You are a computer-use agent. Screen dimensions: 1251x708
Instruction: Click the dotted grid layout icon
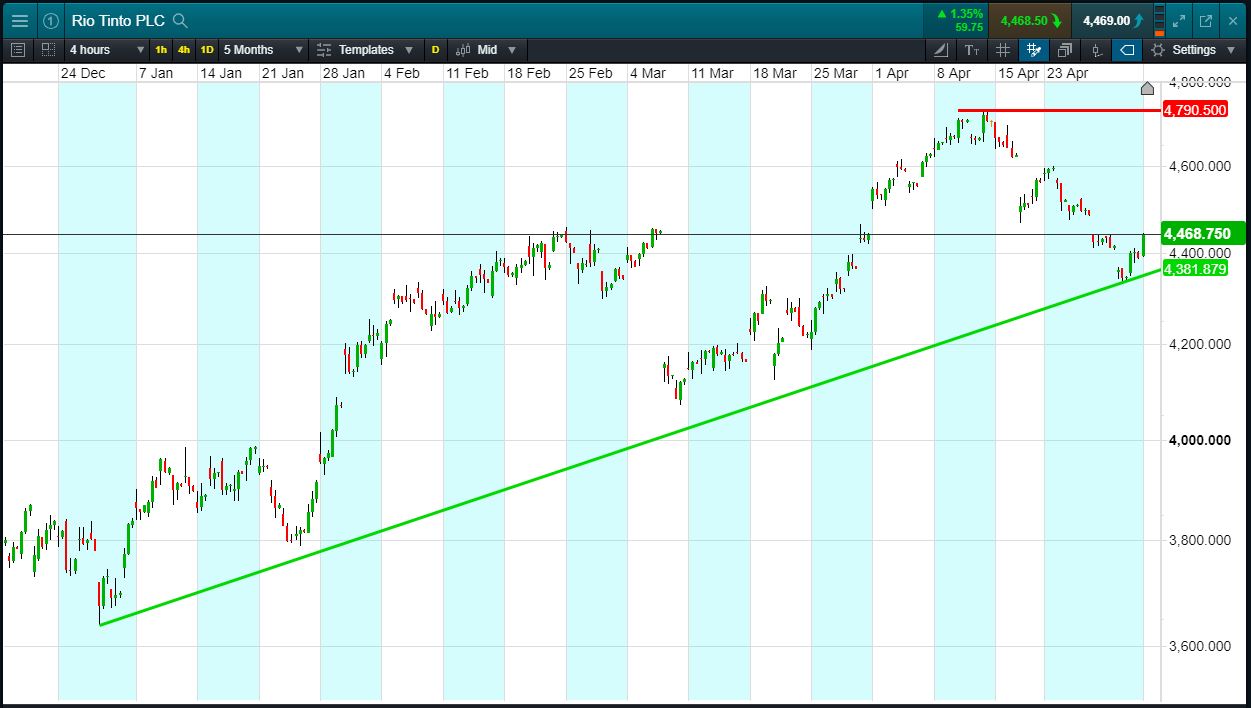click(48, 50)
